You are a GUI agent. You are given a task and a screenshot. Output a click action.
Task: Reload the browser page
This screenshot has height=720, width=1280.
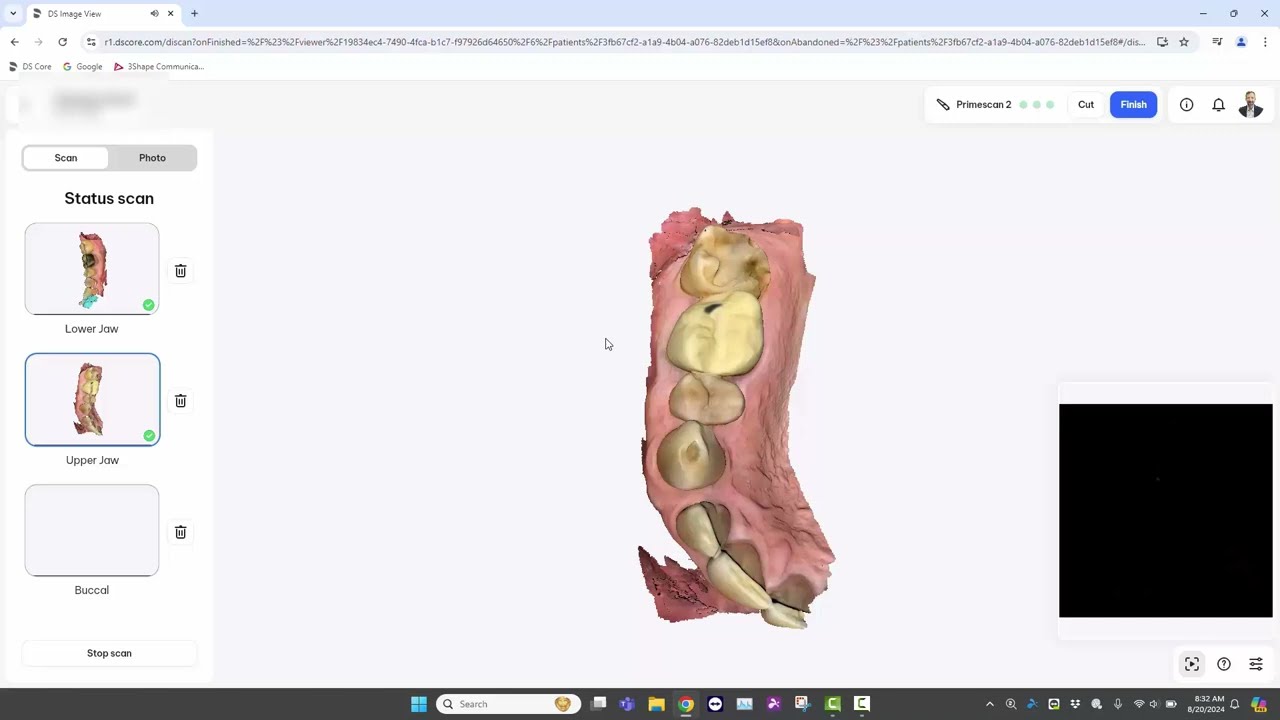tap(62, 42)
